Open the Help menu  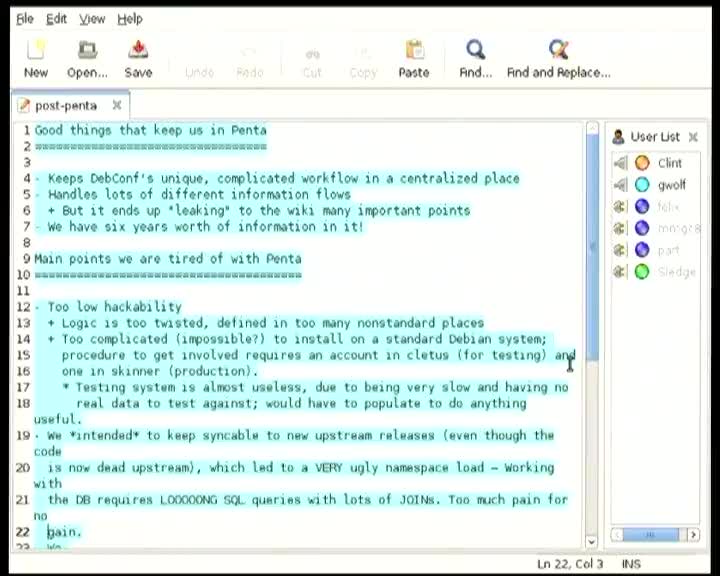point(130,19)
